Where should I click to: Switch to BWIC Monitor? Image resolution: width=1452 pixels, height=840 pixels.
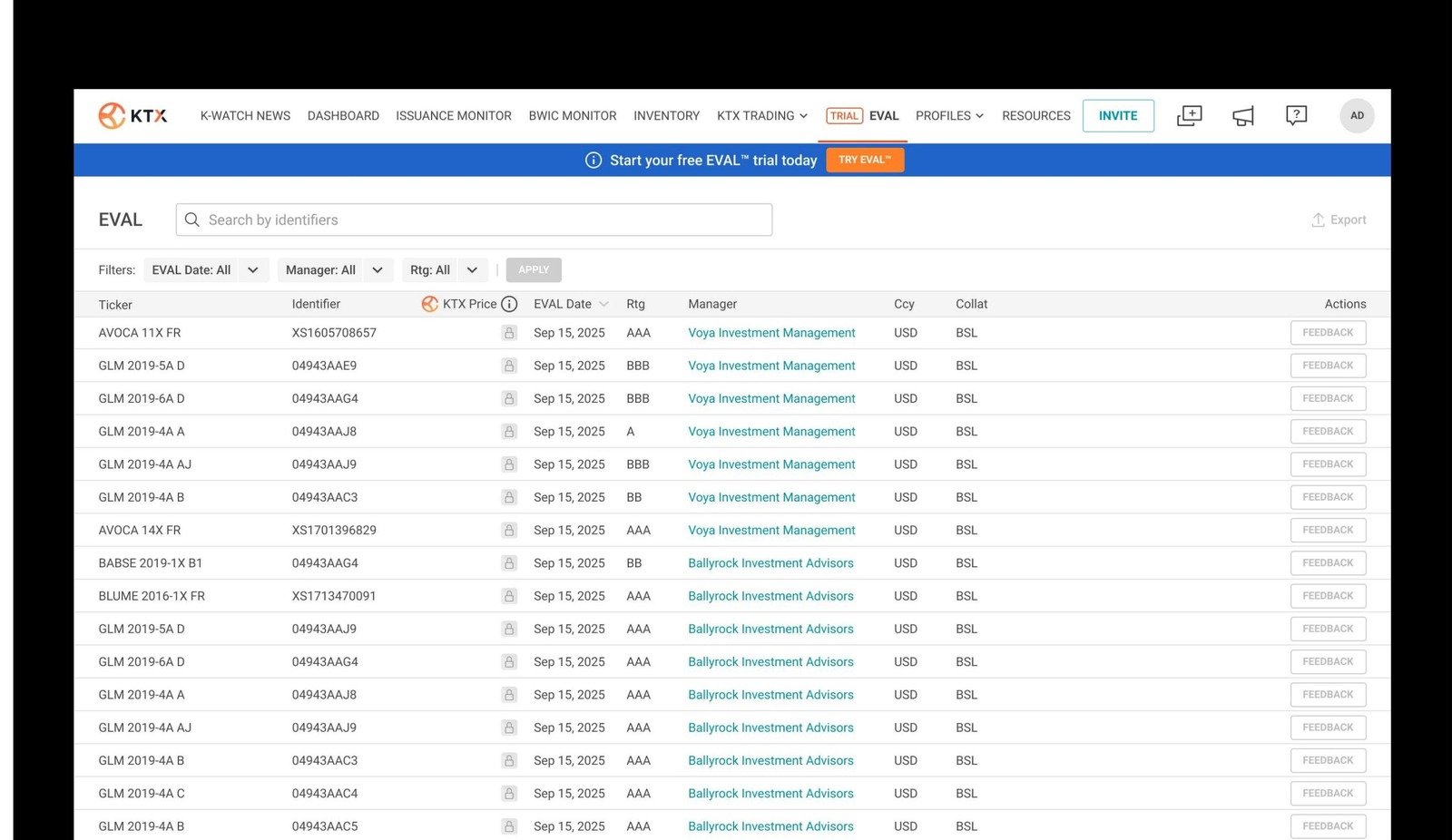573,115
